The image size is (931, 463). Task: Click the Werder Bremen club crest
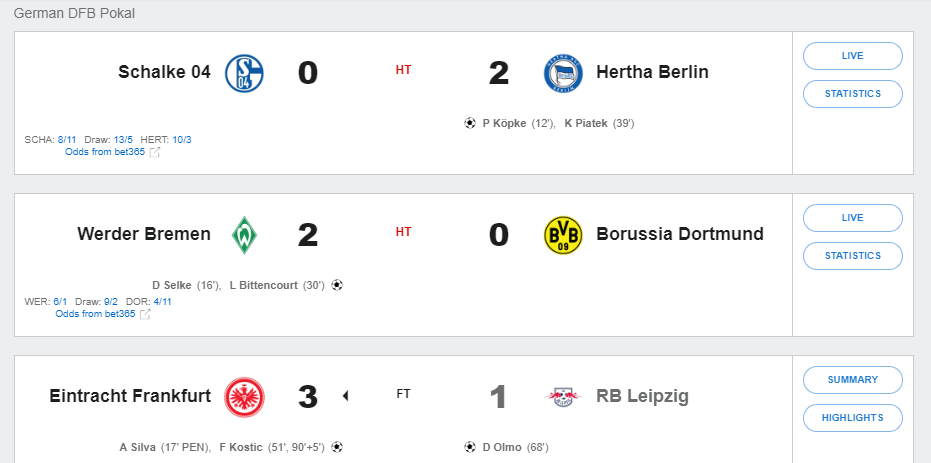click(x=244, y=235)
